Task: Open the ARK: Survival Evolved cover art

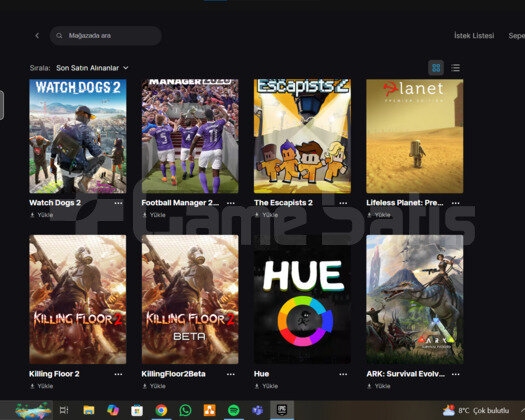Action: (415, 299)
